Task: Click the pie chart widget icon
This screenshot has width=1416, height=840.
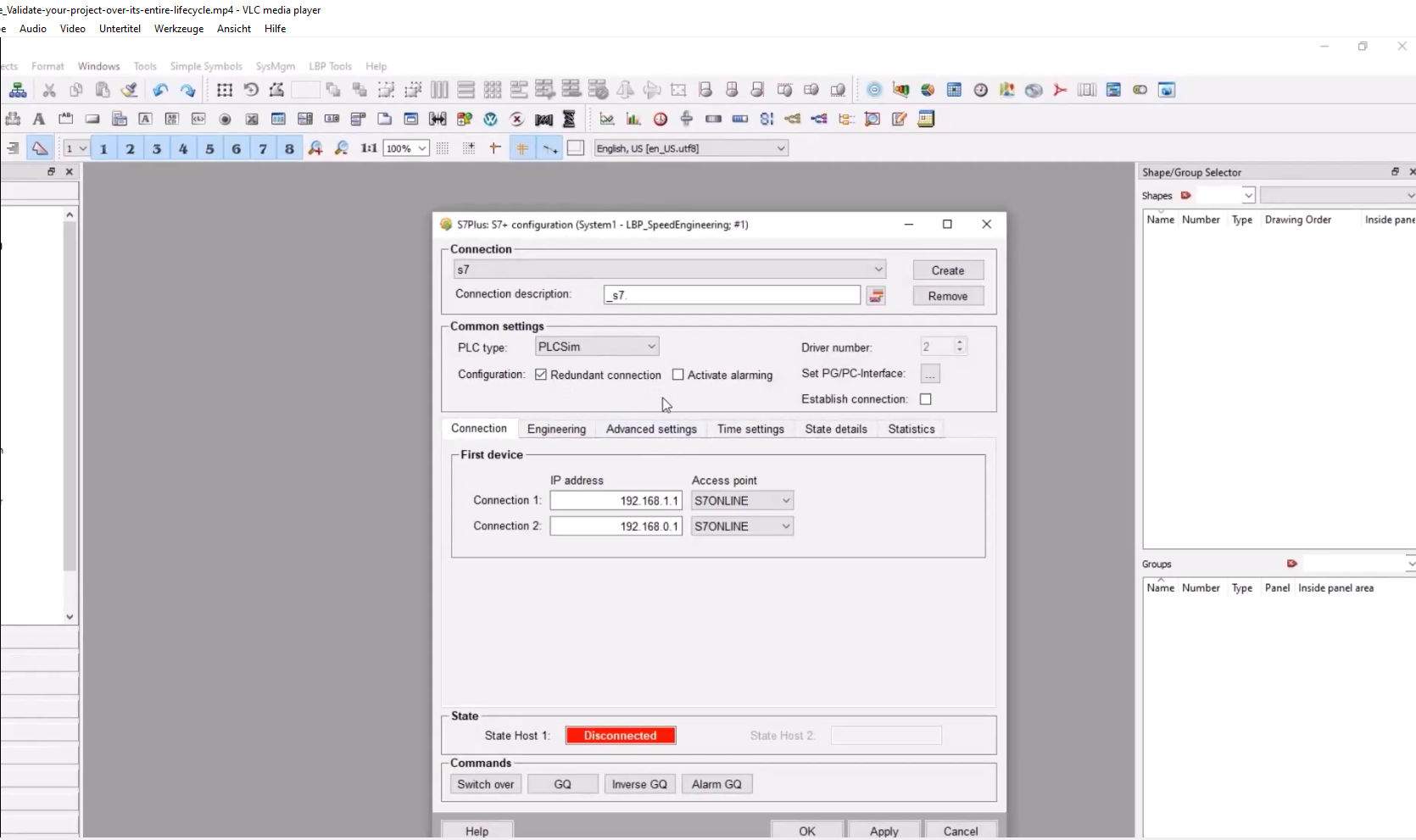Action: [928, 90]
